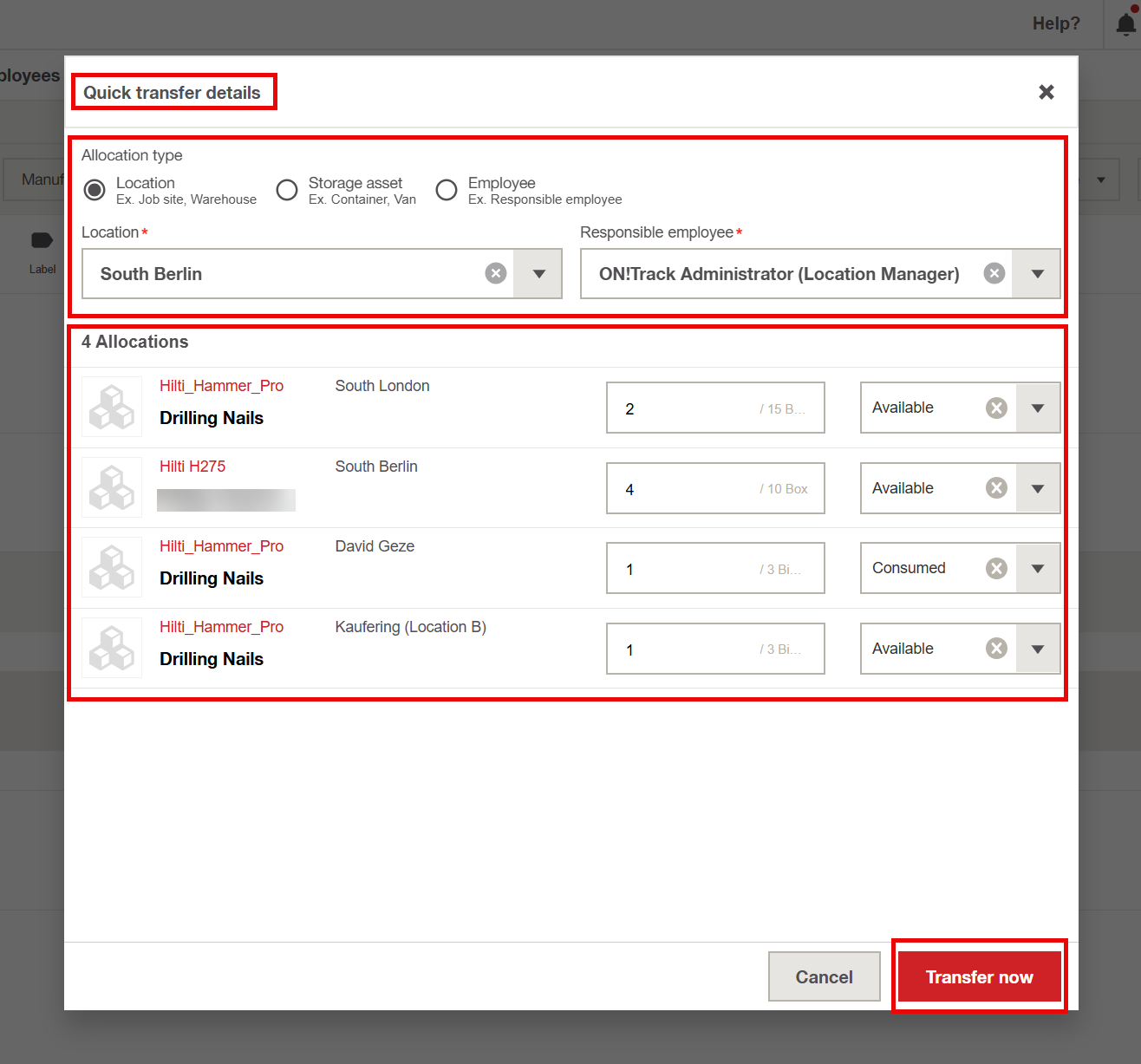Click the Label tag icon behind dialog
The image size is (1141, 1064).
42,240
